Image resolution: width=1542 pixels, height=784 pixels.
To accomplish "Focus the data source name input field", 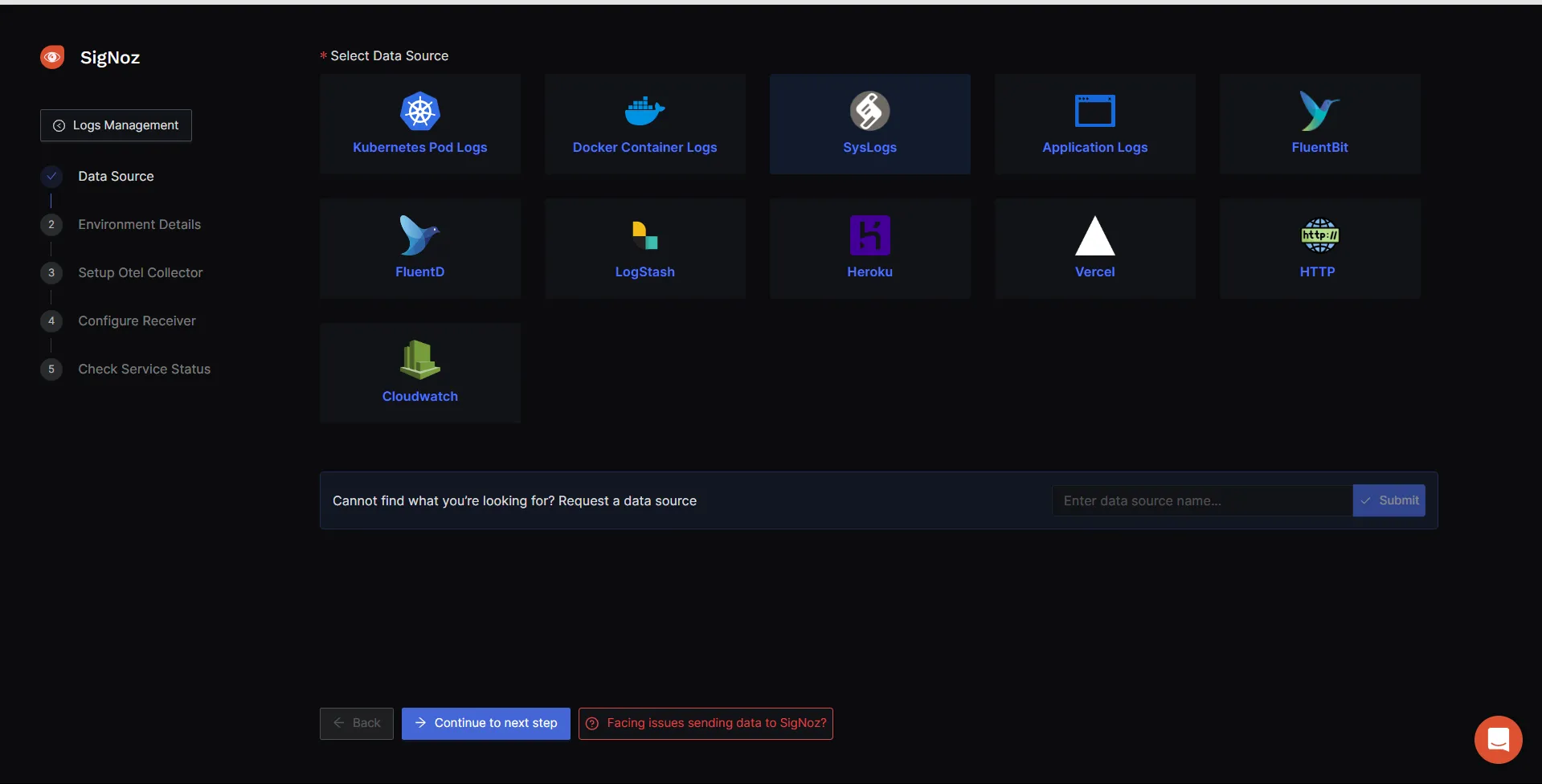I will point(1201,500).
